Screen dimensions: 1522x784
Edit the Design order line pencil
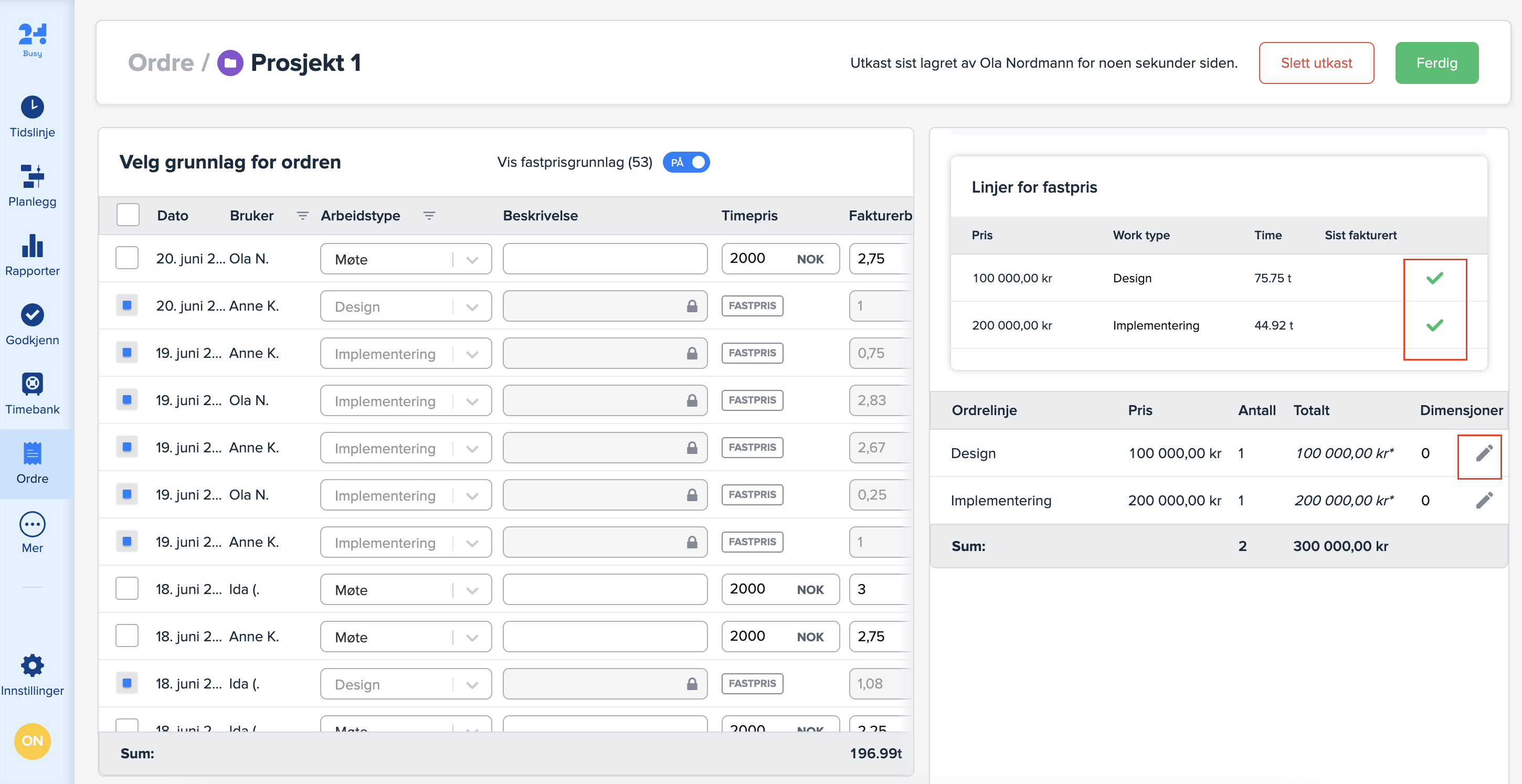[1484, 453]
